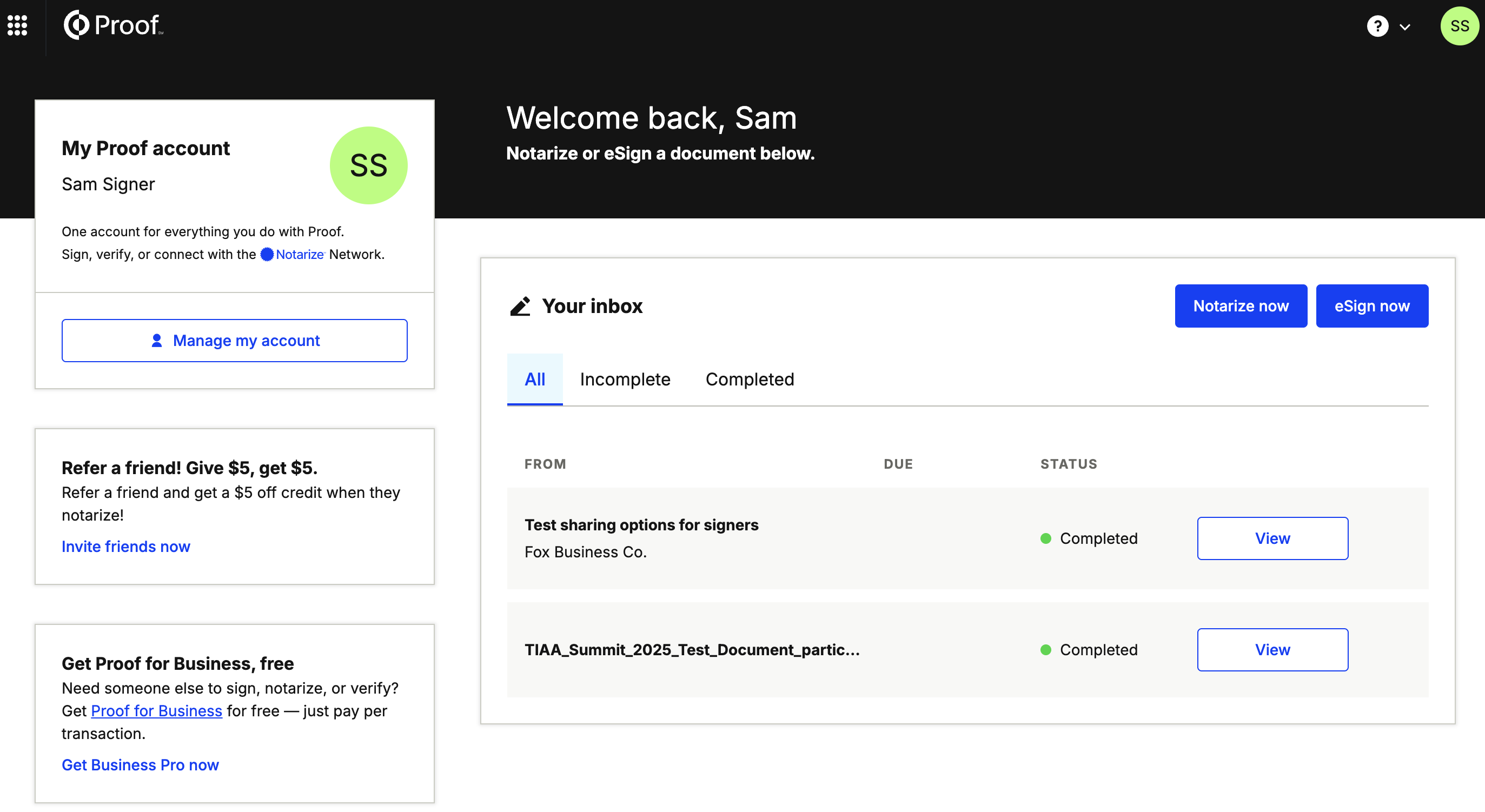Click the Notarize network logo link
Screen dimensions: 1485x812
(x=293, y=254)
